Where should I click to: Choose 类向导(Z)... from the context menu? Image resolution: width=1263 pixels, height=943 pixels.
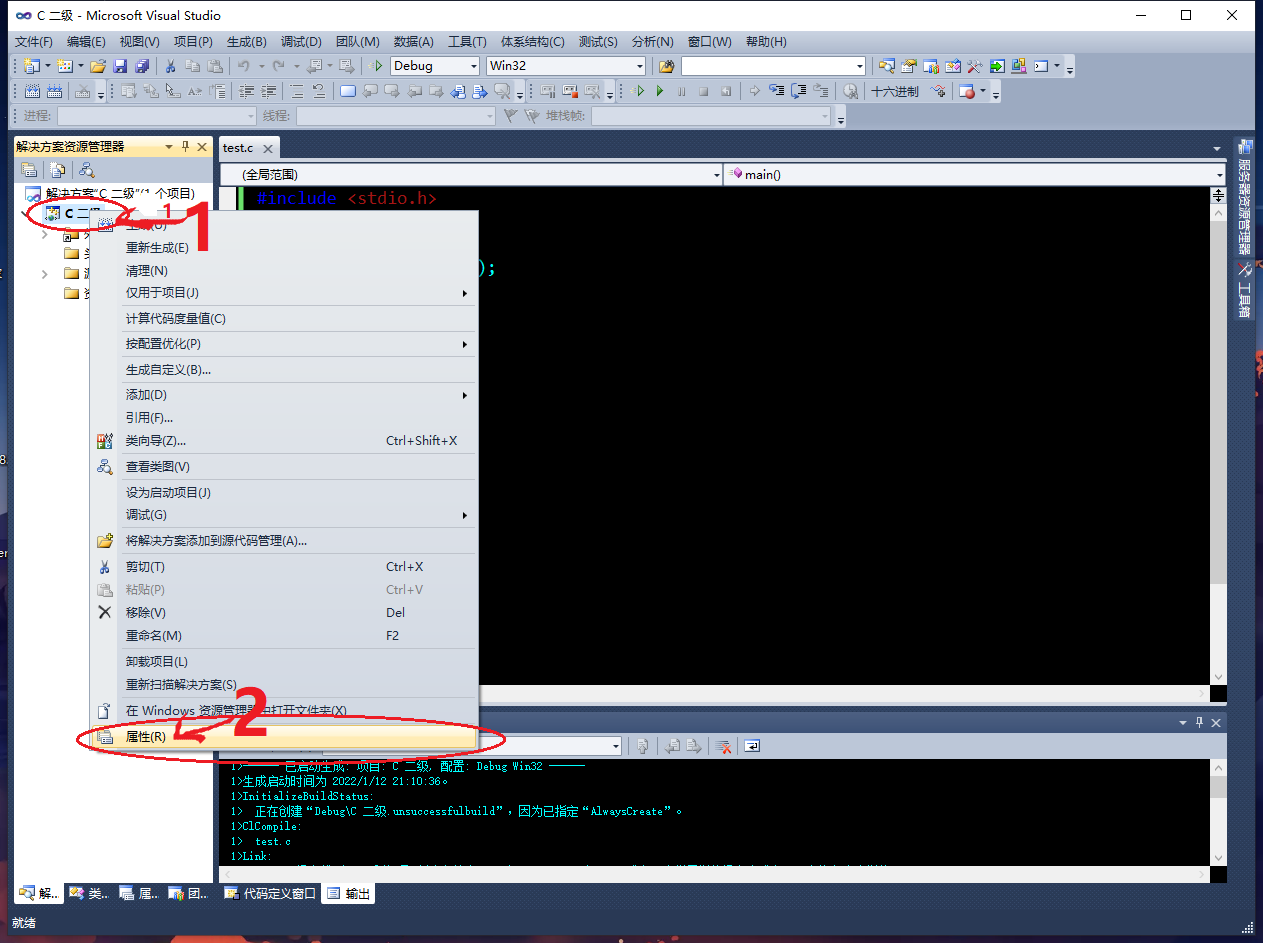click(x=284, y=441)
